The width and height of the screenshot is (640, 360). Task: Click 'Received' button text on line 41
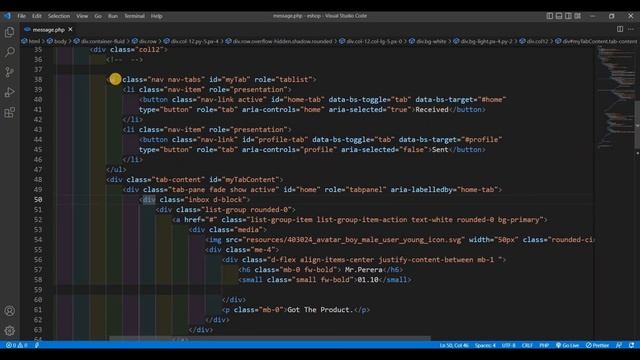pyautogui.click(x=432, y=110)
